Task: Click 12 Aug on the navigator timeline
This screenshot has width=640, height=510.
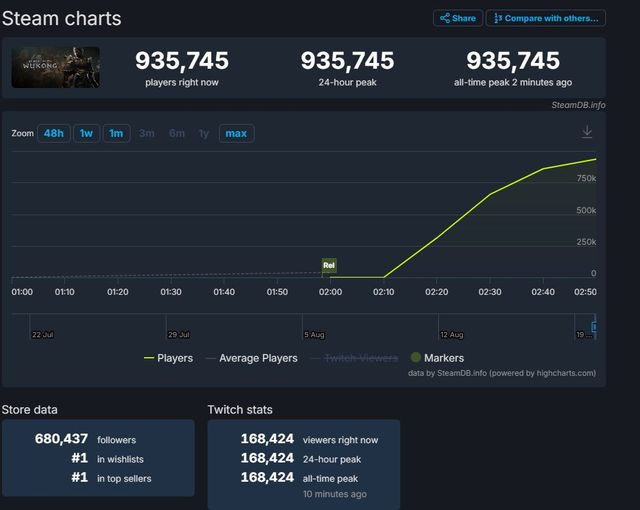Action: pyautogui.click(x=451, y=334)
